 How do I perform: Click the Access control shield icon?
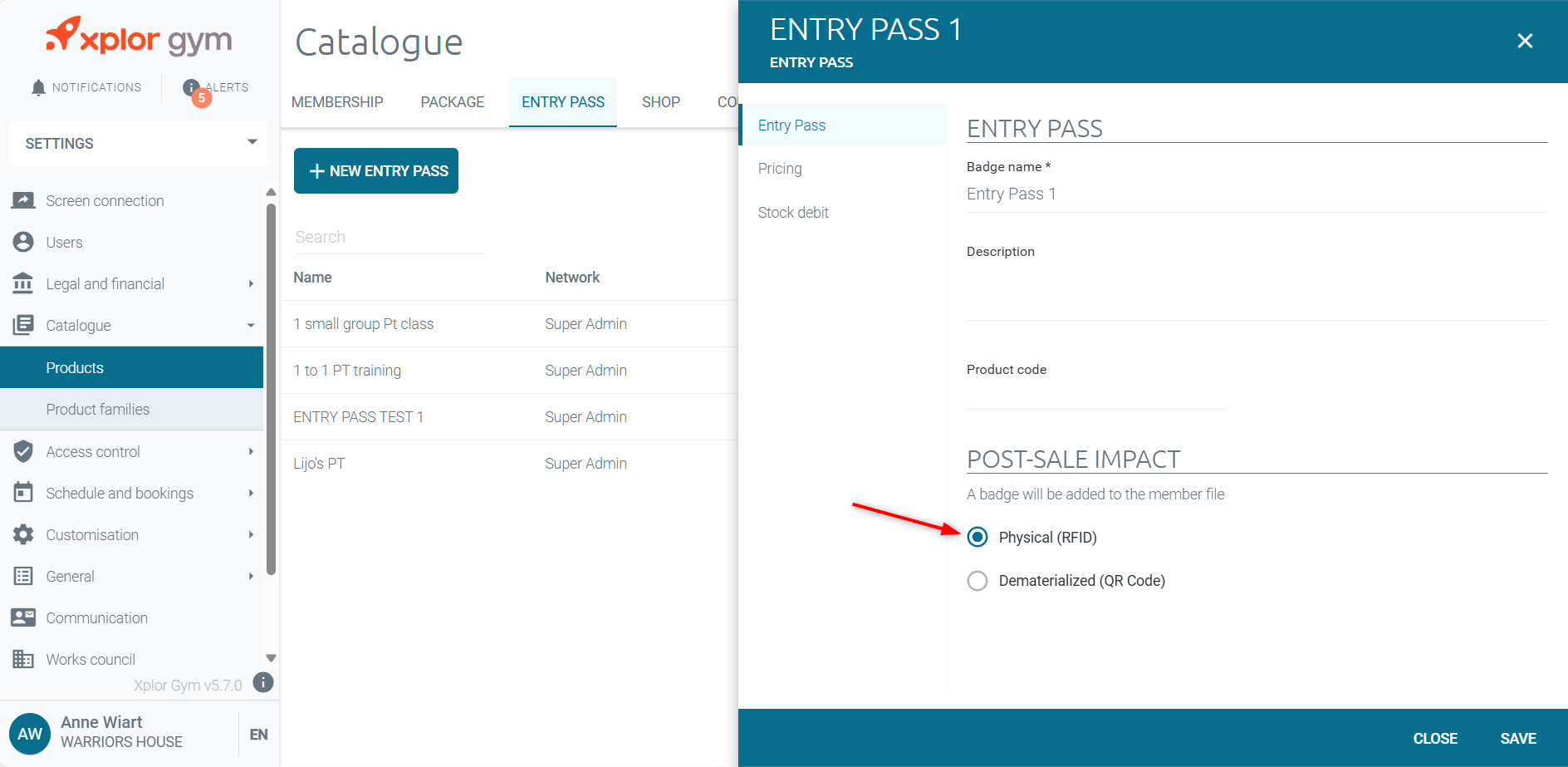23,452
